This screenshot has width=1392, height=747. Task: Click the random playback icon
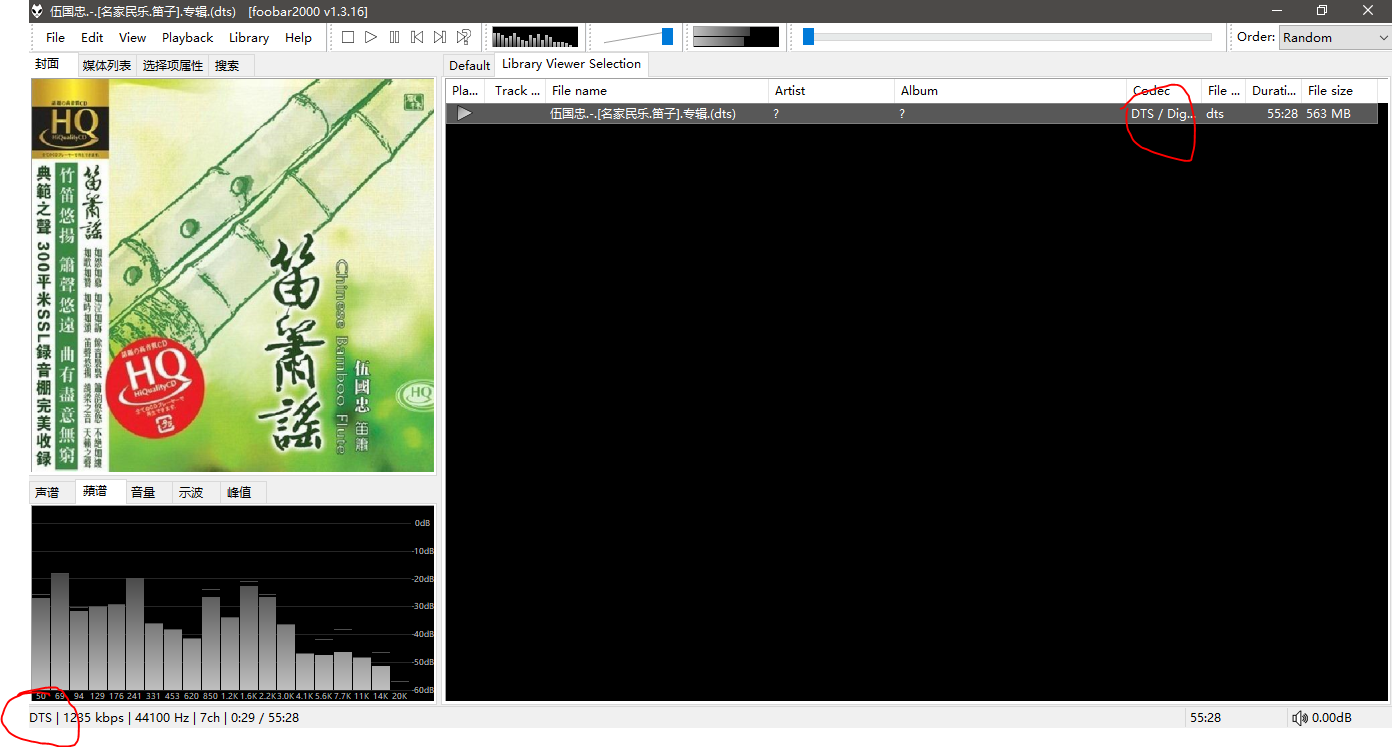[x=464, y=37]
